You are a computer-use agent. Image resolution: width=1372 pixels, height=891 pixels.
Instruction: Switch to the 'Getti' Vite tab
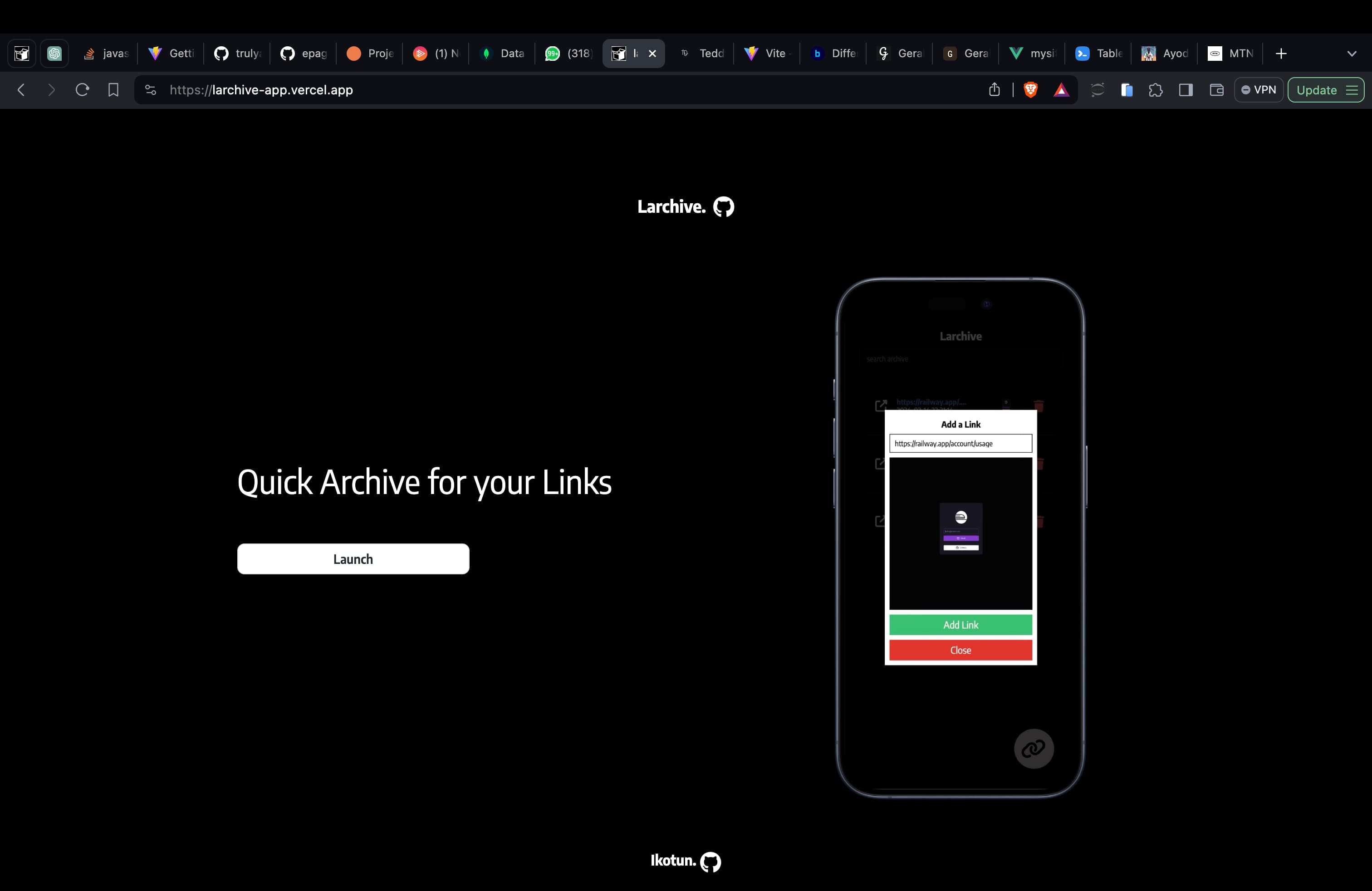pos(171,54)
